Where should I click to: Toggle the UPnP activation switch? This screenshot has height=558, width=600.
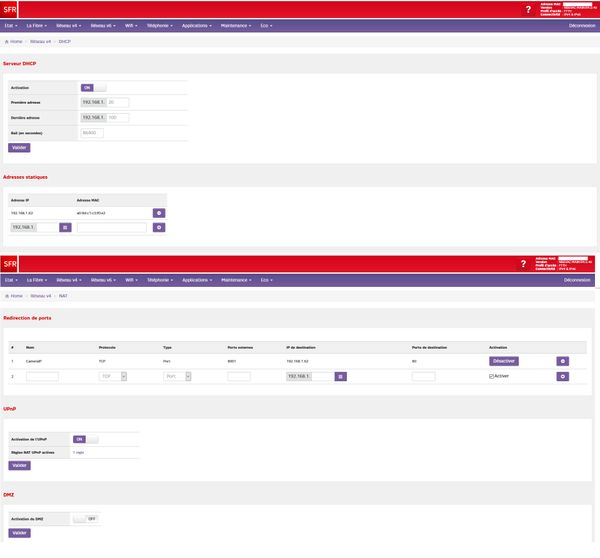tap(86, 439)
